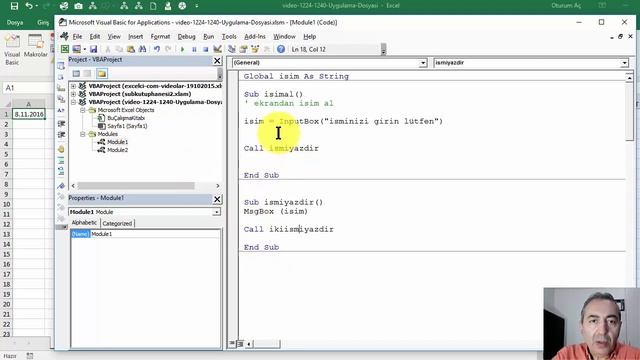Click the blue Help question mark icon
This screenshot has width=640, height=360.
pos(281,49)
